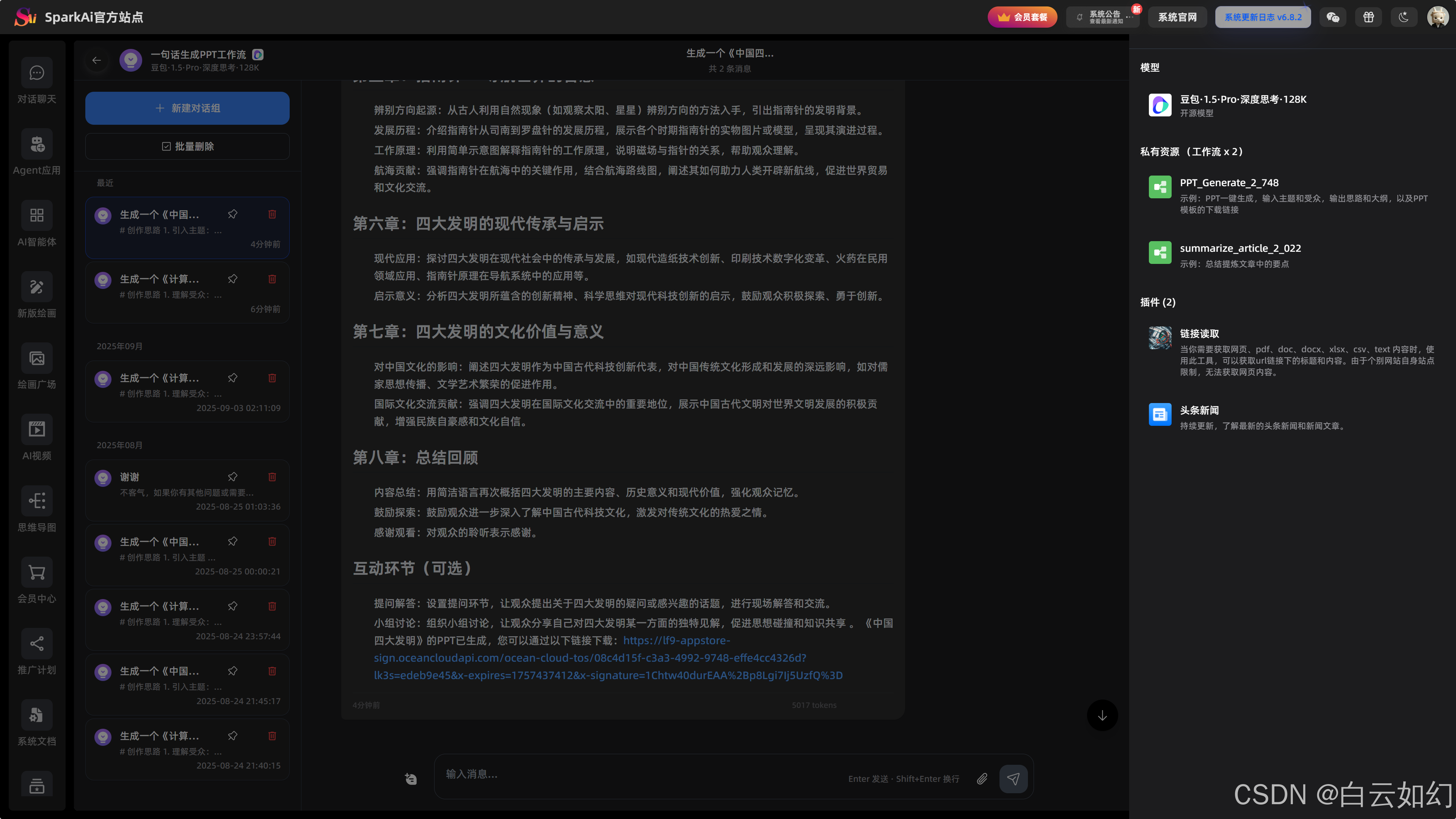Open the 系统公告 announcement dropdown
1456x819 pixels.
click(1103, 17)
